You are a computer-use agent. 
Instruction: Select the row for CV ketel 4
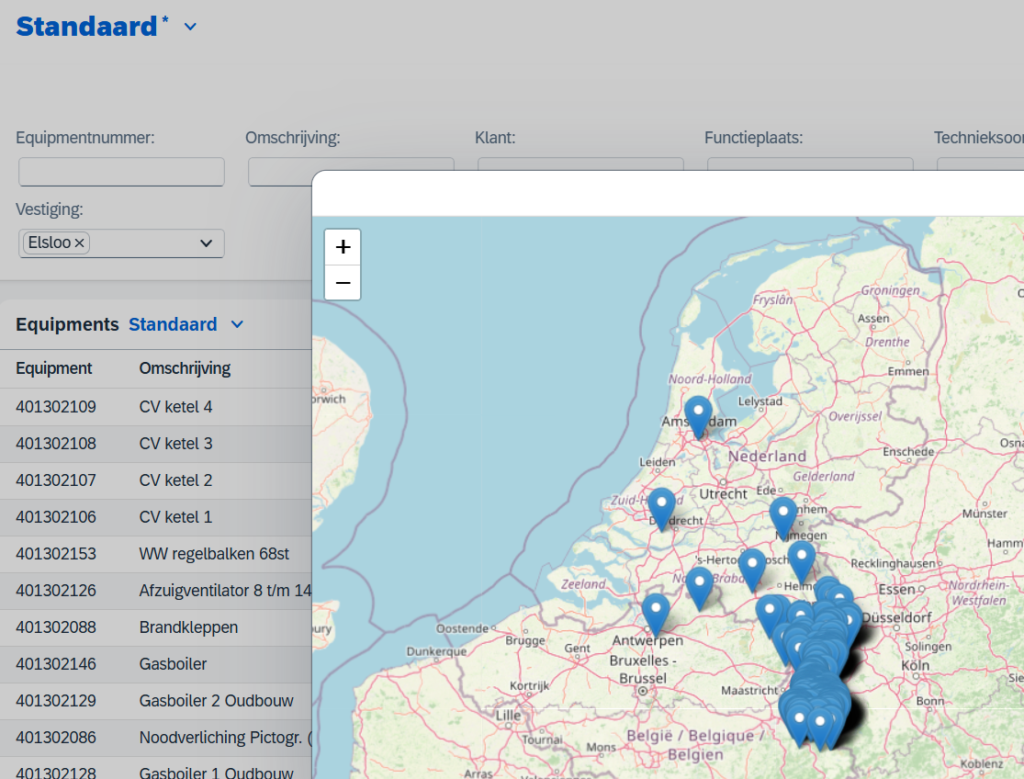(x=176, y=407)
